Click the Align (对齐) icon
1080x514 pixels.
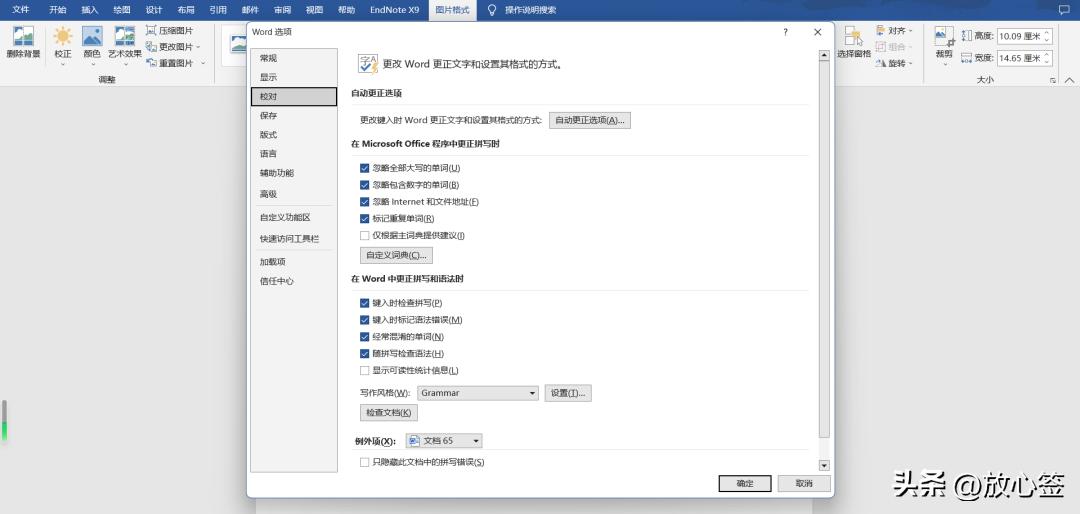[x=881, y=31]
